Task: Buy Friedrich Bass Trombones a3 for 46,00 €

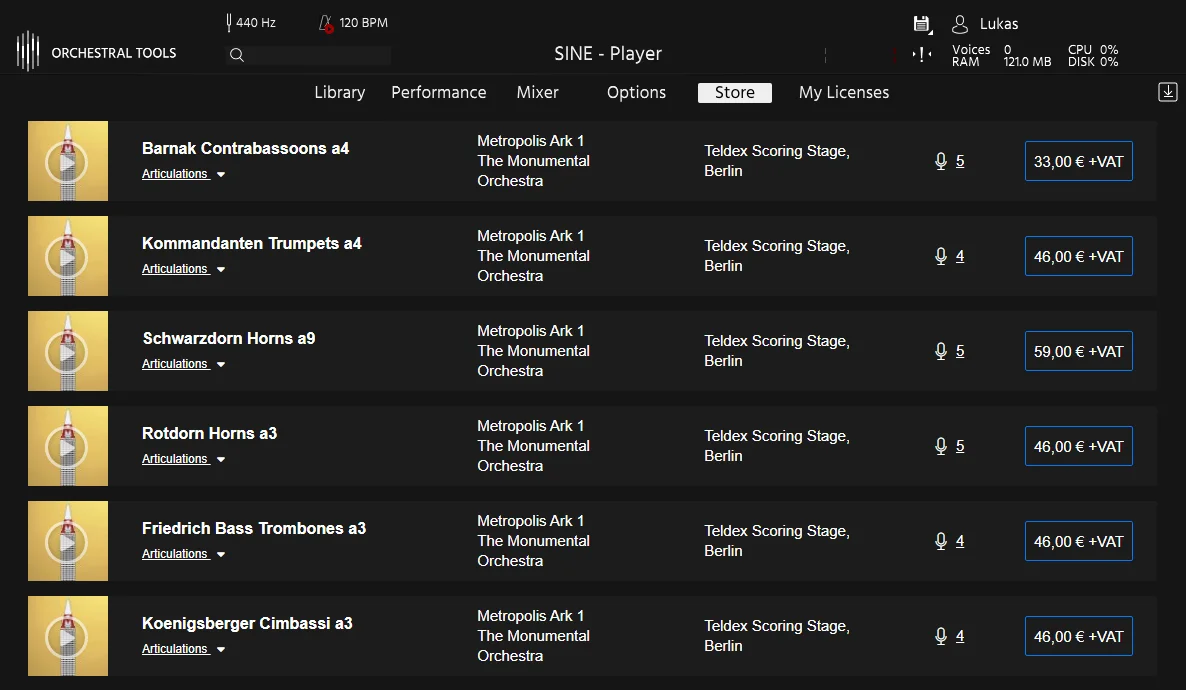Action: click(1079, 541)
